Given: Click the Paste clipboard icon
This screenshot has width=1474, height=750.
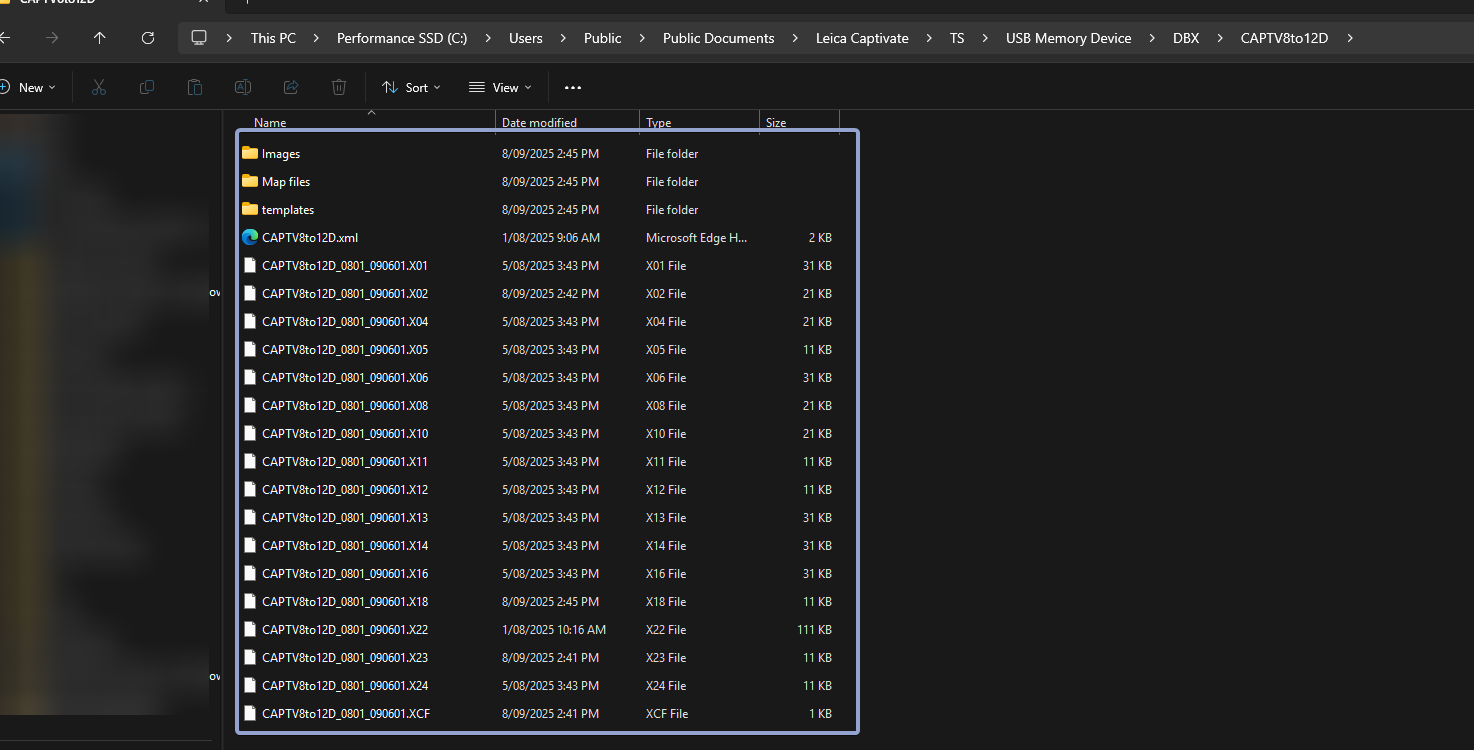Looking at the screenshot, I should 195,88.
